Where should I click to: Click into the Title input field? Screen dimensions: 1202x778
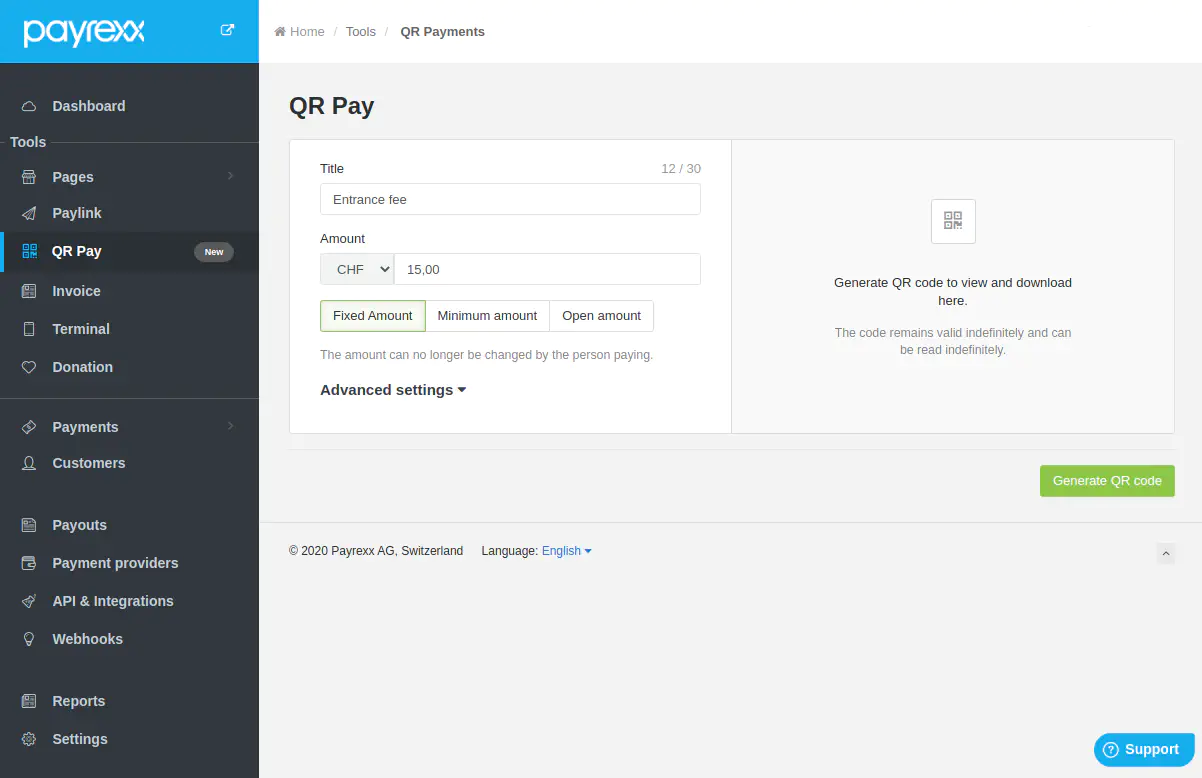(x=510, y=199)
